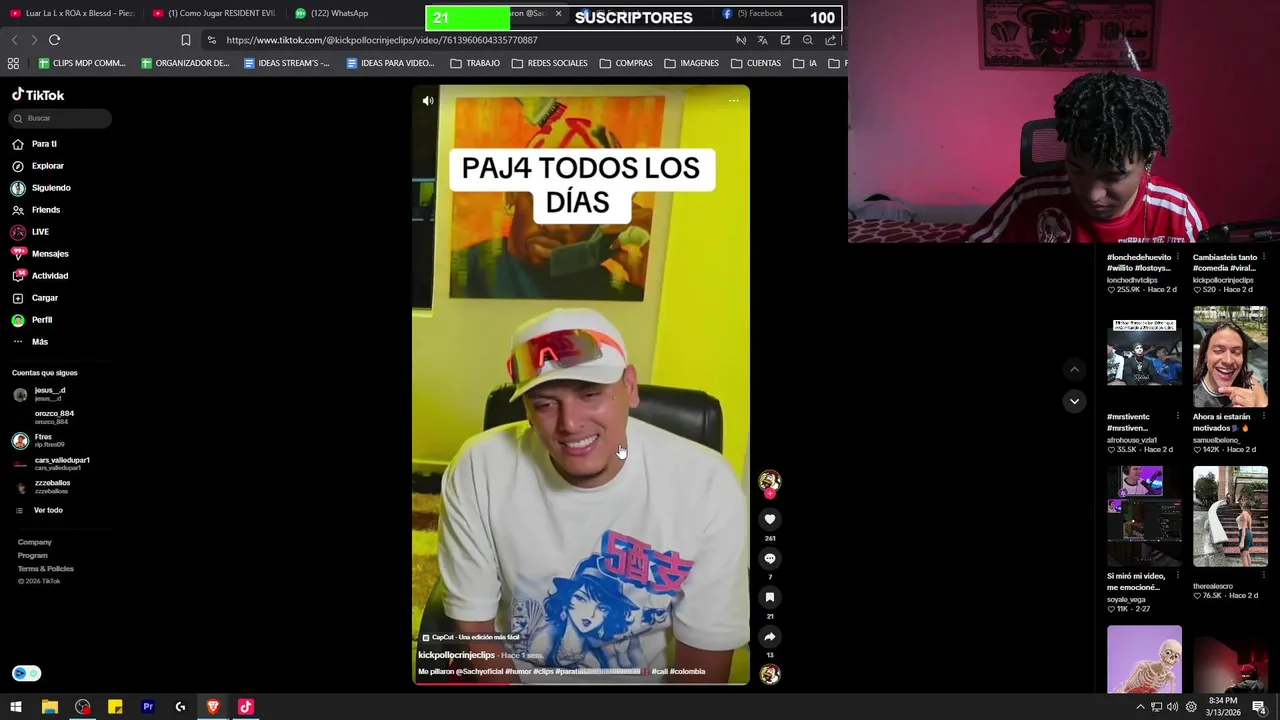Open the sound disc at video bottom
Viewport: 1280px width, 720px height.
pos(770,674)
